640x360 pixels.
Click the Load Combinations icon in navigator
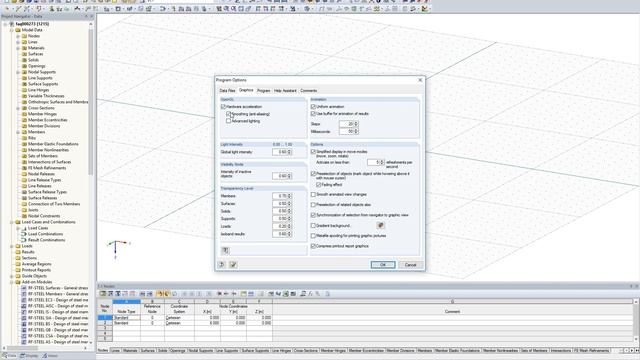point(24,234)
